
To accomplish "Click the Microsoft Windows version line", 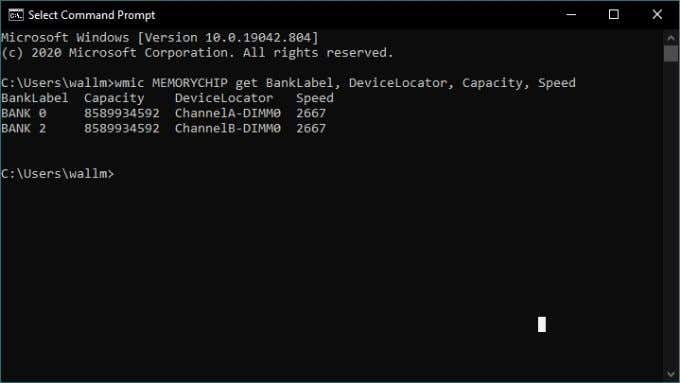I will pos(160,38).
